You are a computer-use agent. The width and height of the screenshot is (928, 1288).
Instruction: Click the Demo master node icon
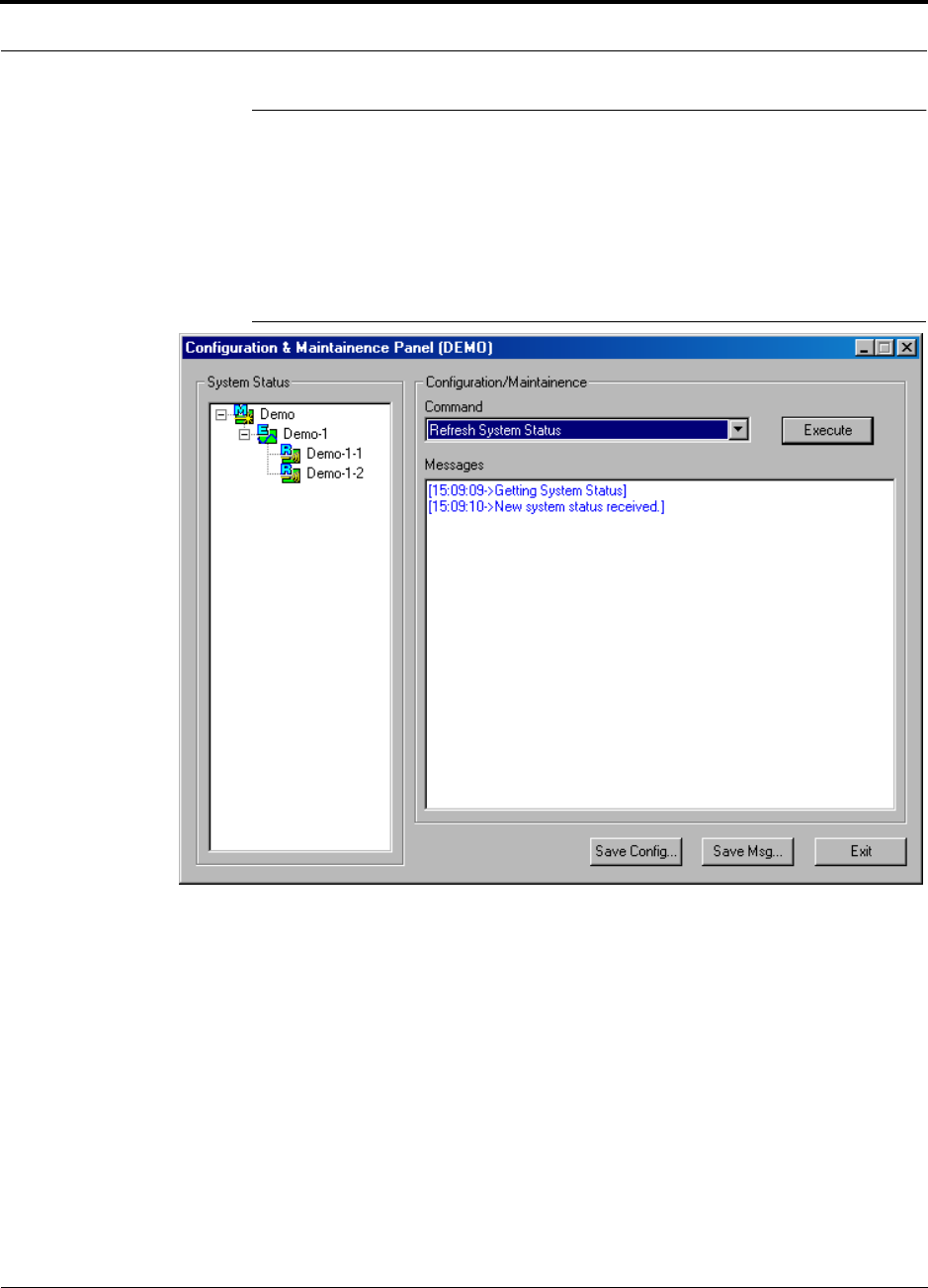tap(244, 415)
